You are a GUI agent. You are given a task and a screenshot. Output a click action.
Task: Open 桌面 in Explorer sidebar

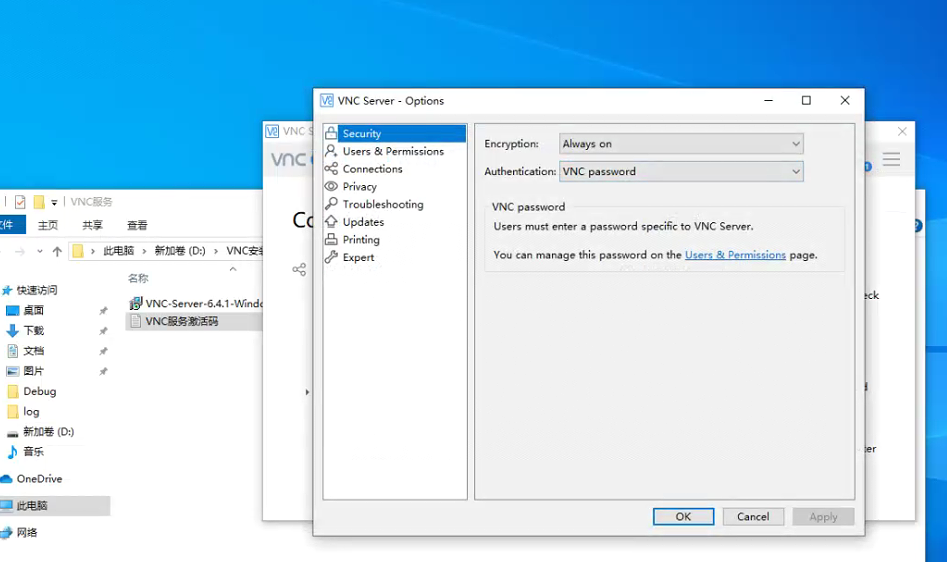tap(33, 310)
